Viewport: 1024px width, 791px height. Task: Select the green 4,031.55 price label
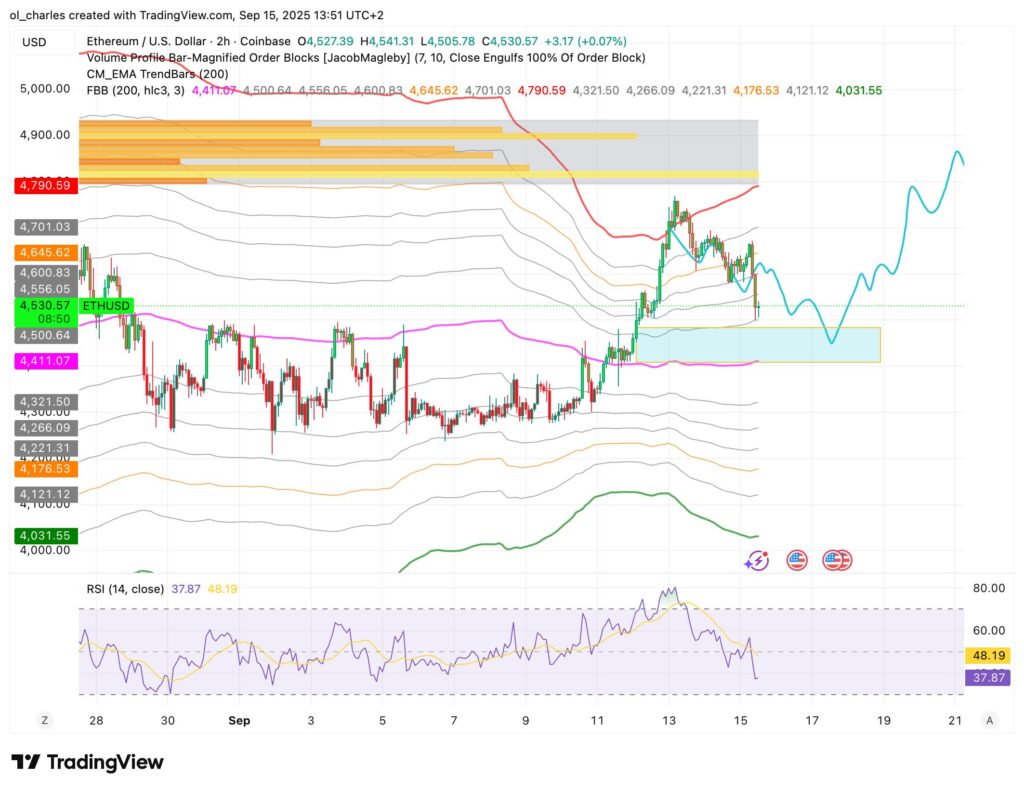tap(44, 537)
